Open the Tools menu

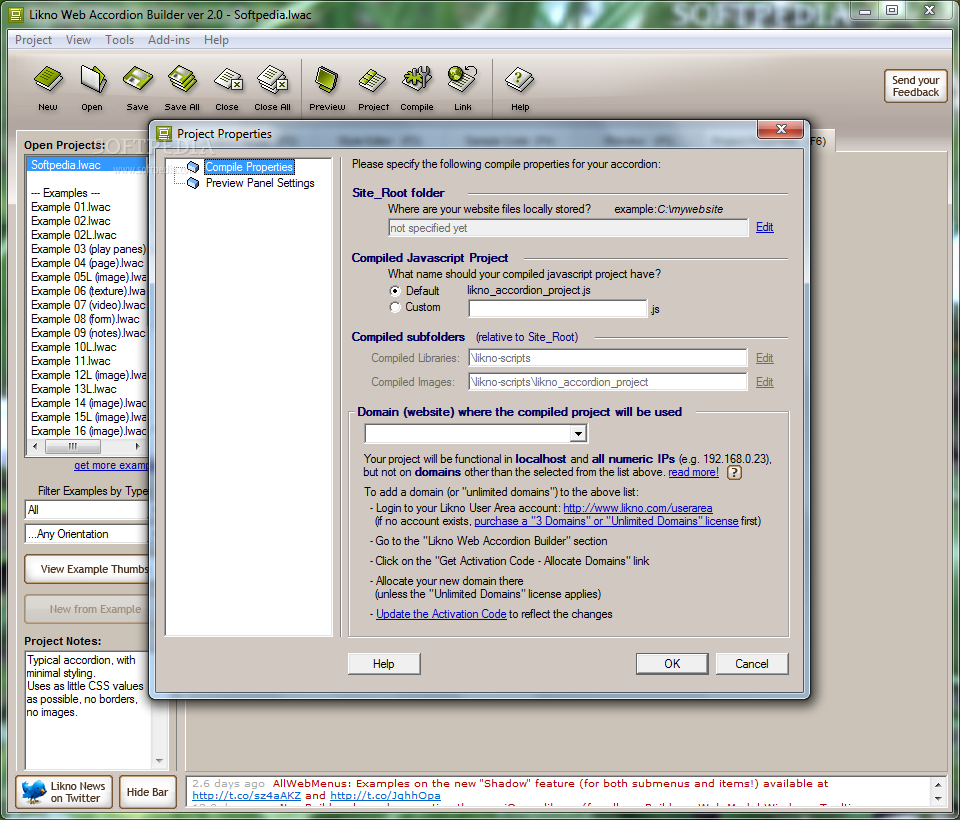point(119,40)
